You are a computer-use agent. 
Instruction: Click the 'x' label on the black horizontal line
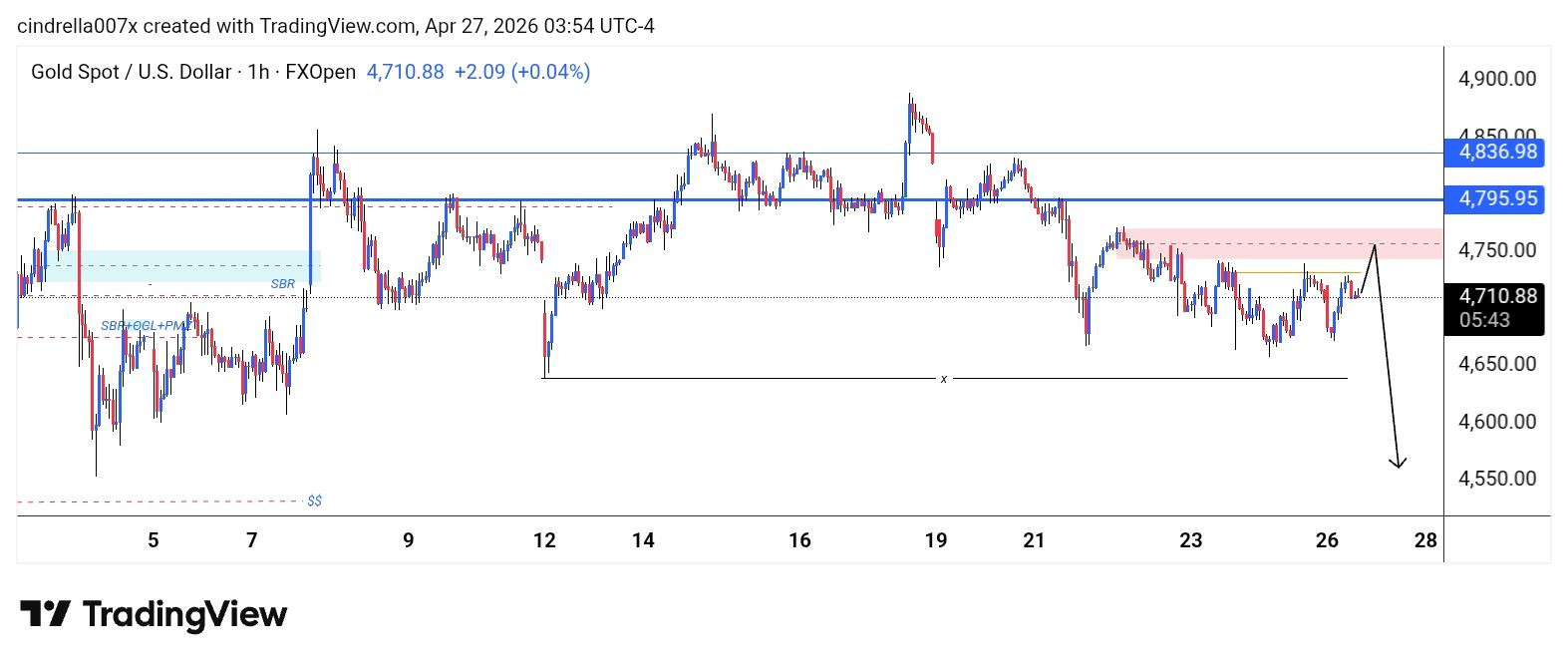pos(943,379)
